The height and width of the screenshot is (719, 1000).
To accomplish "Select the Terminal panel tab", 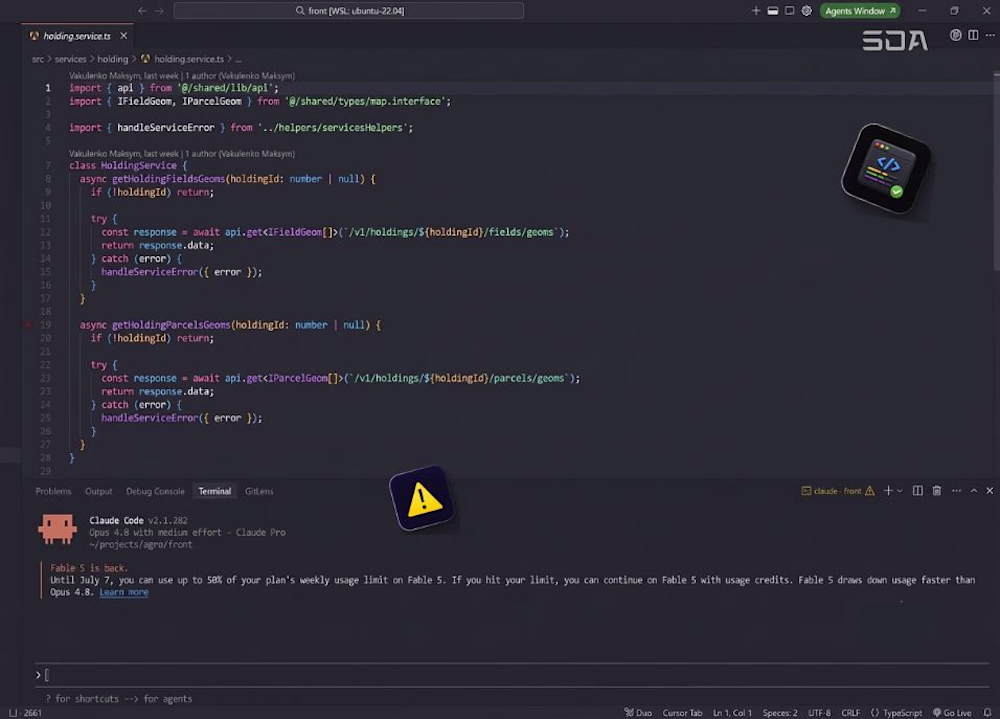I will pyautogui.click(x=214, y=491).
